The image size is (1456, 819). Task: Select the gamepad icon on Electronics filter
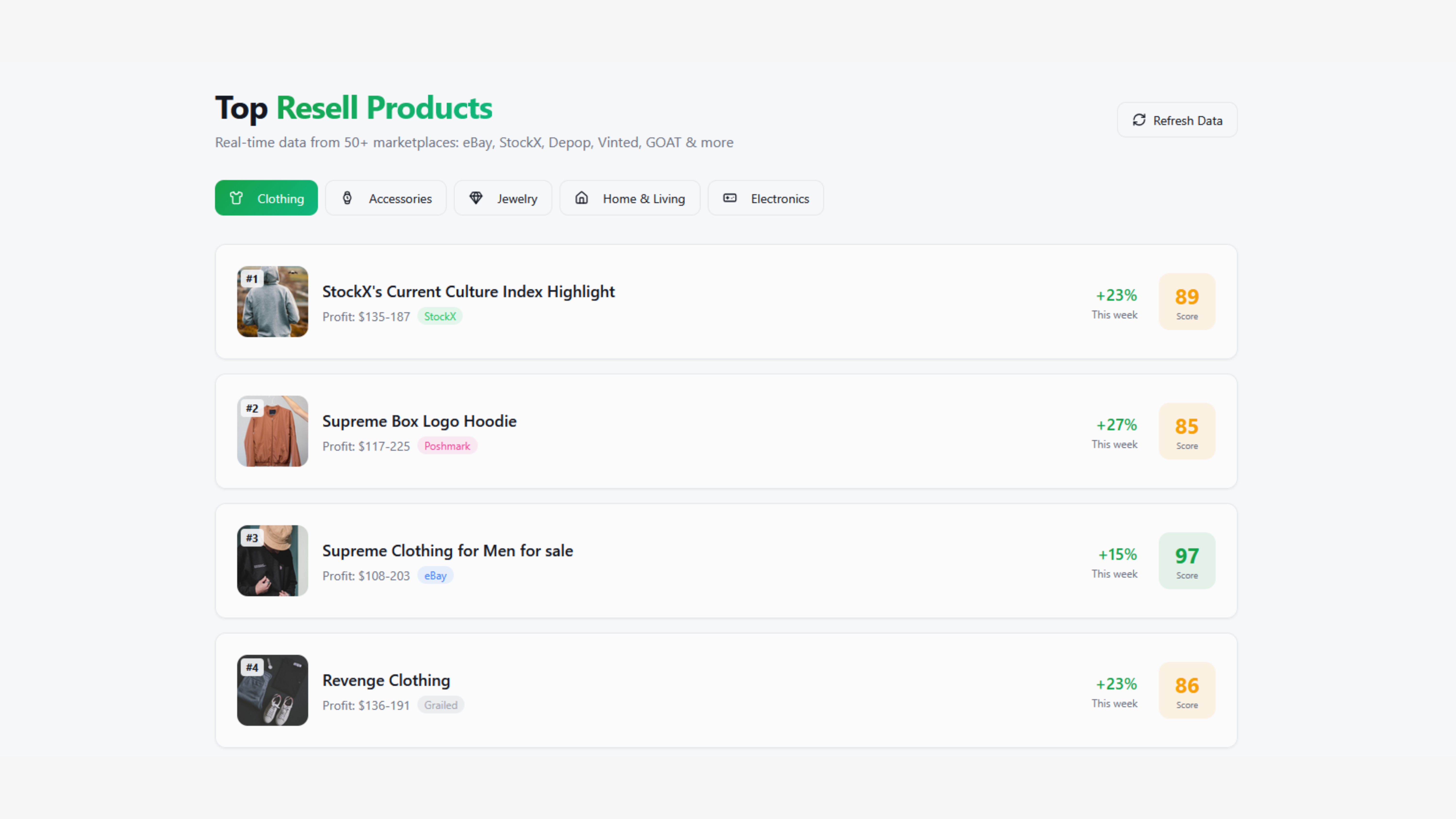coord(729,198)
